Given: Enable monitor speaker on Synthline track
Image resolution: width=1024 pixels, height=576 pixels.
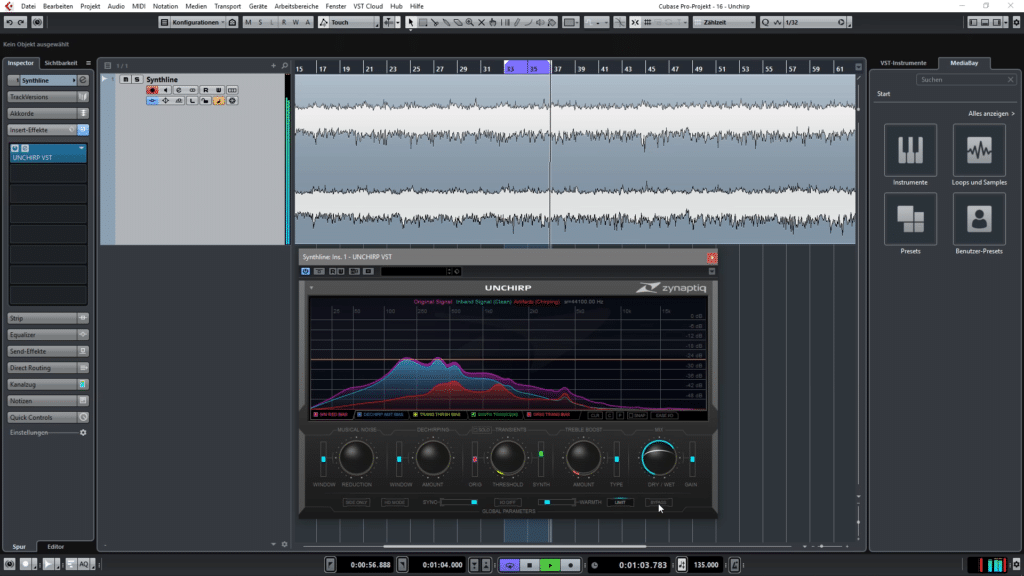Looking at the screenshot, I should [165, 90].
